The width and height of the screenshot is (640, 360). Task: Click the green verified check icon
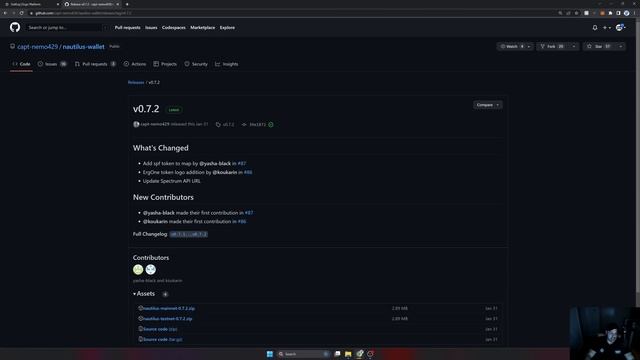[x=271, y=124]
